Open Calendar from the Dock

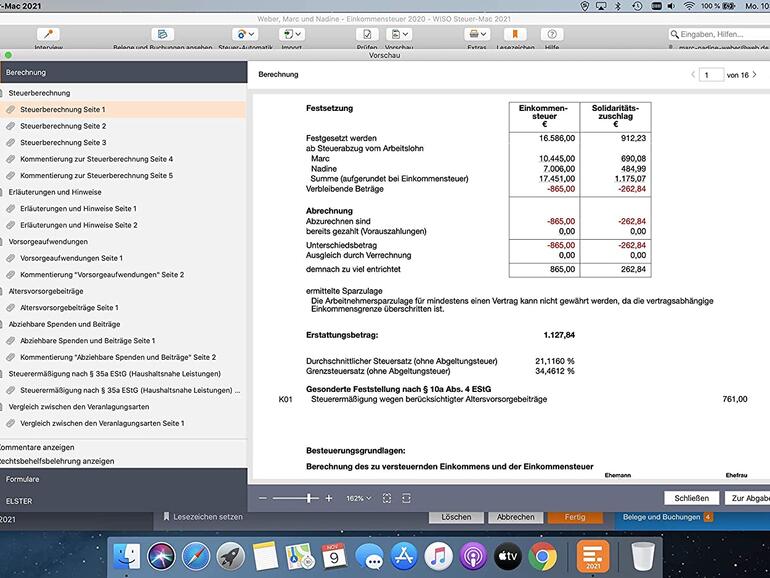pyautogui.click(x=334, y=556)
